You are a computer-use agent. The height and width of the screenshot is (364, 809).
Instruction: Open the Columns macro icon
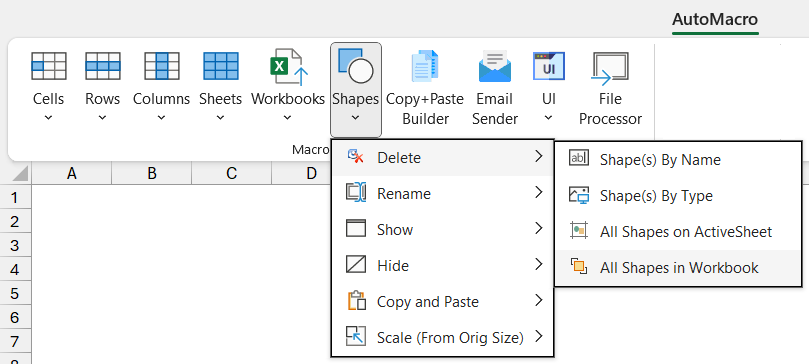[x=161, y=65]
